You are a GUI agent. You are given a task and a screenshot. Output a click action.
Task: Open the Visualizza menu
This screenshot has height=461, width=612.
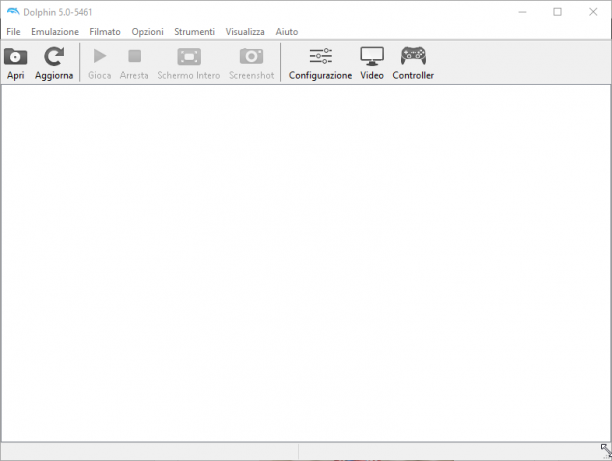coord(245,32)
